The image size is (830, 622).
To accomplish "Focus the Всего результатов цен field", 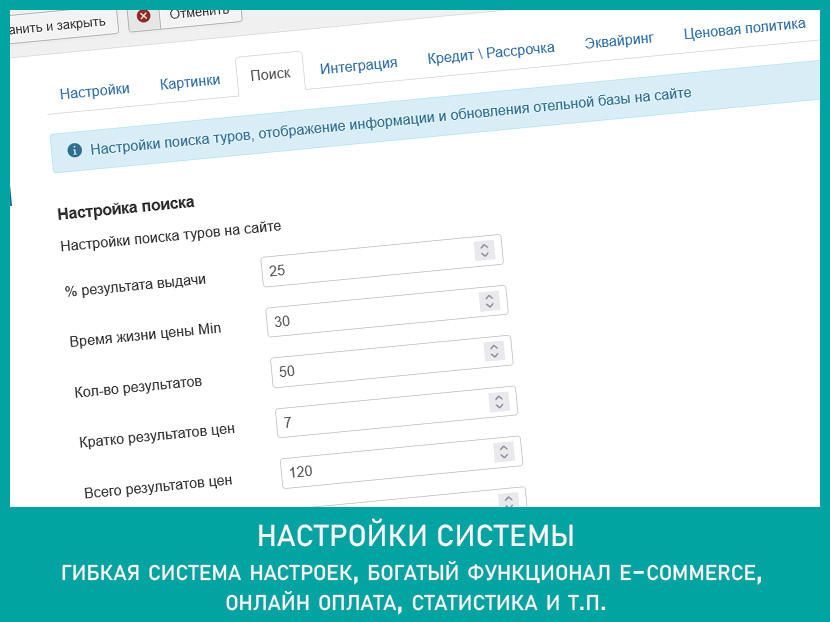I will click(385, 467).
